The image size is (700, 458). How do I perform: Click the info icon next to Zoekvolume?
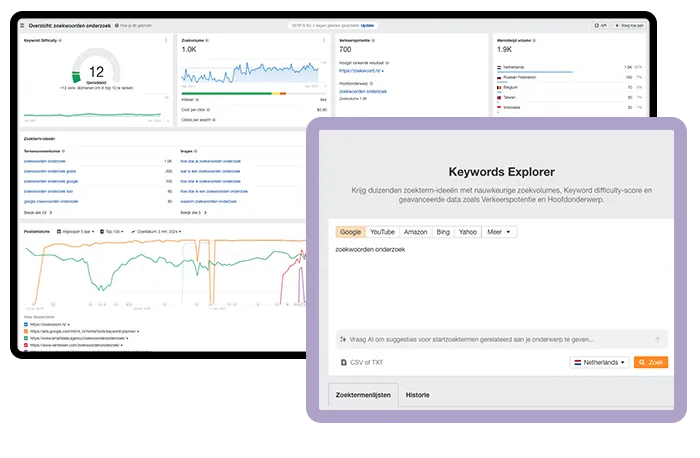point(207,40)
